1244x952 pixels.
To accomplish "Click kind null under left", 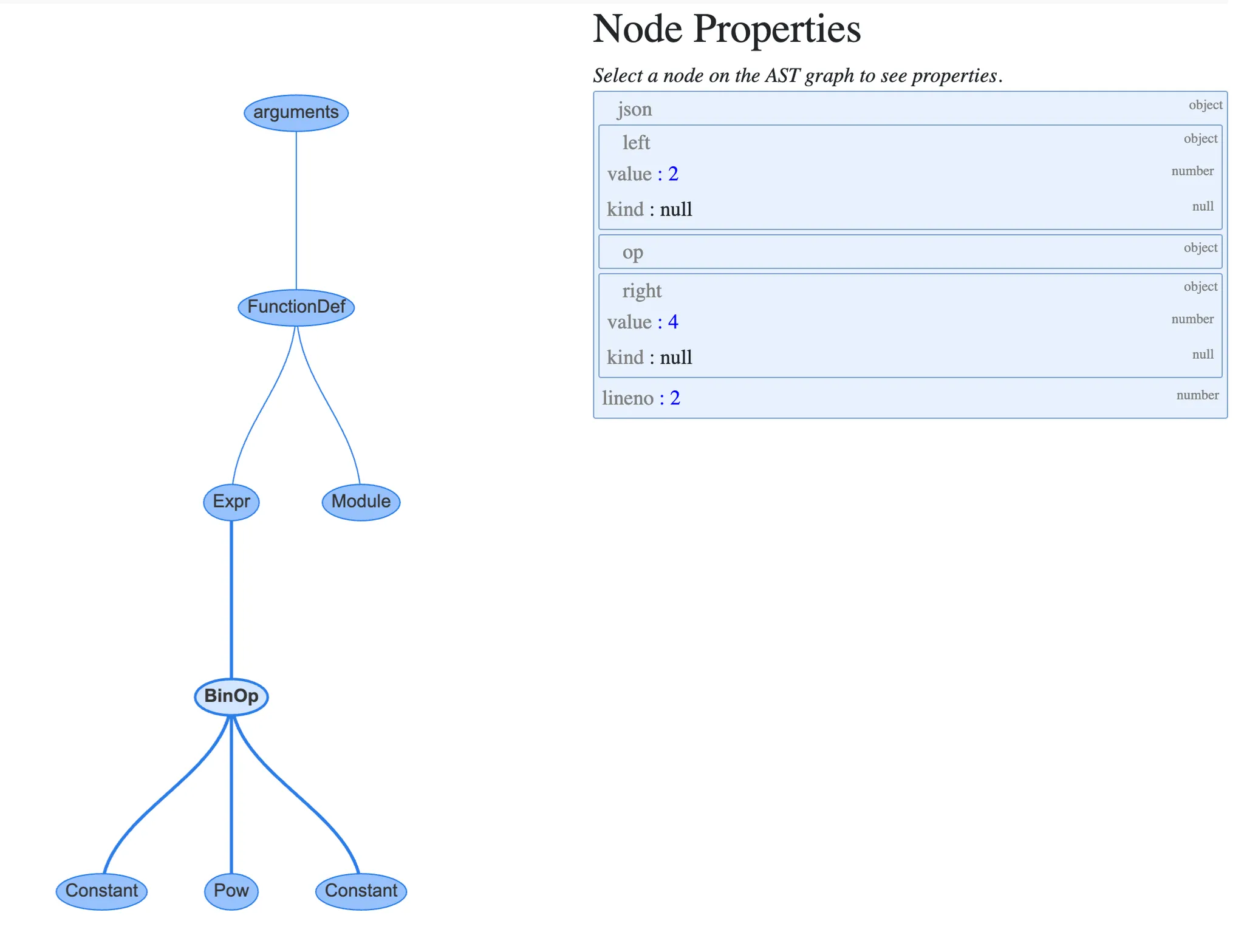I will coord(675,209).
